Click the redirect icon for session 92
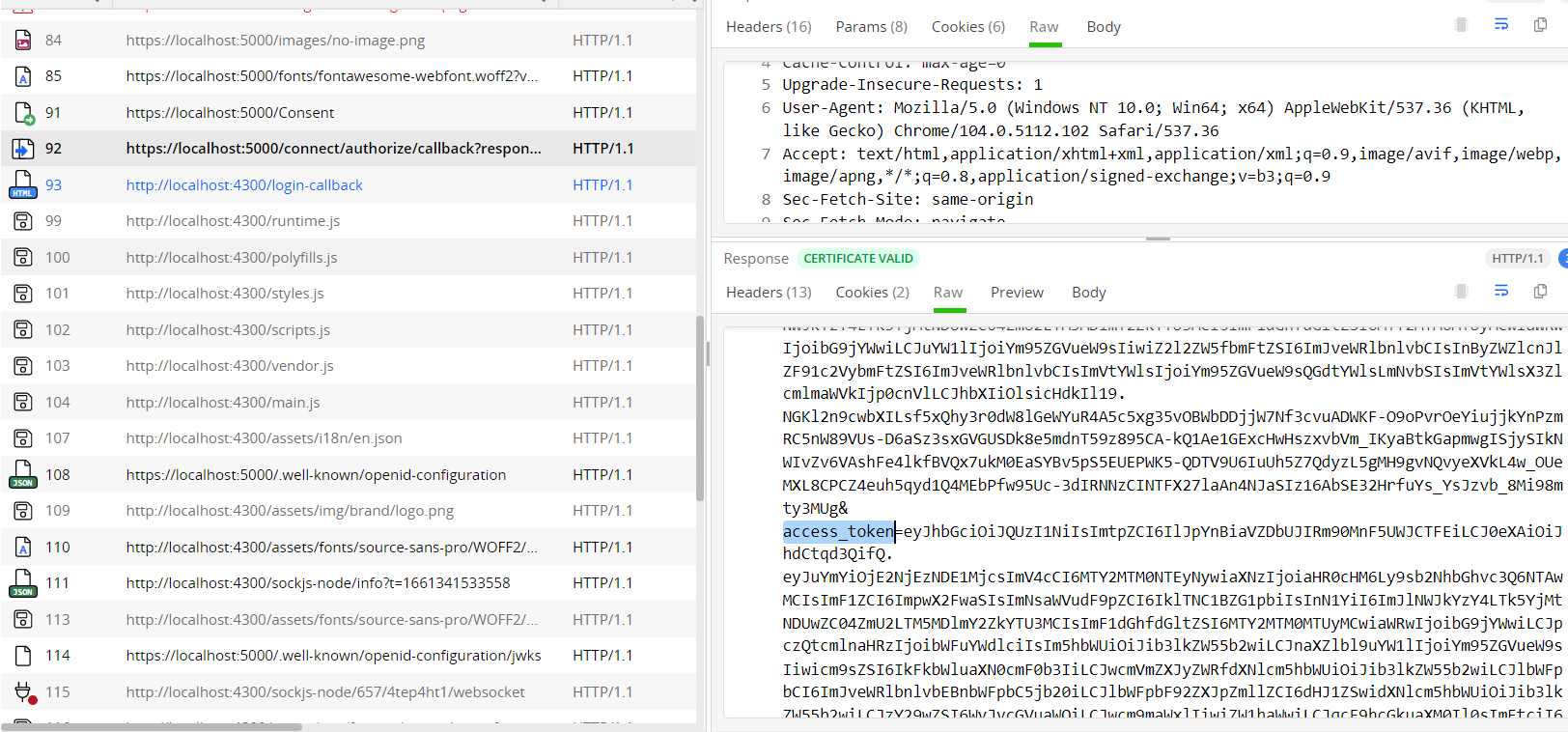Screen dimensions: 1568x732 [x=23, y=149]
